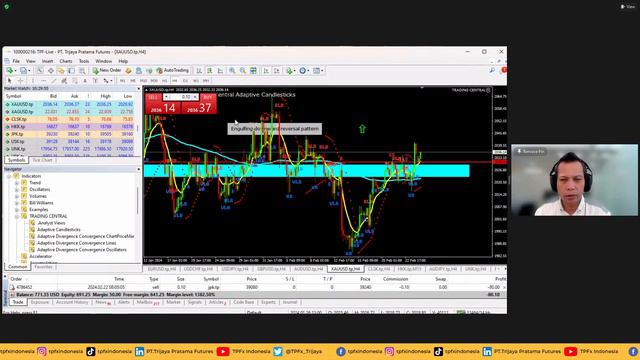This screenshot has height=360, width=640.
Task: Select the Vertical Line drawing tool
Action: 33,81
